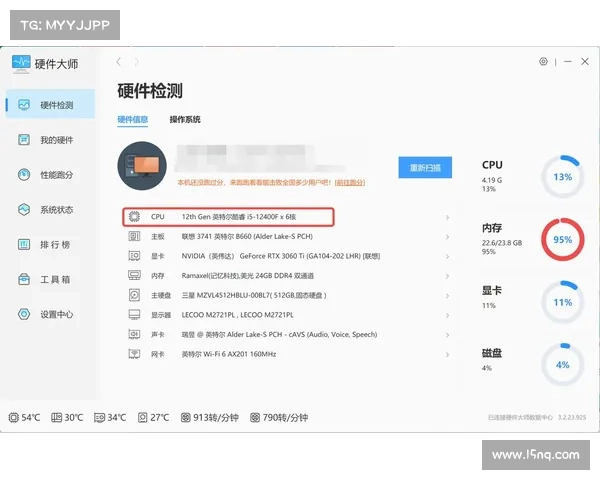Click the 913转/分钟 fan speed icon
The height and width of the screenshot is (480, 600).
[x=186, y=417]
